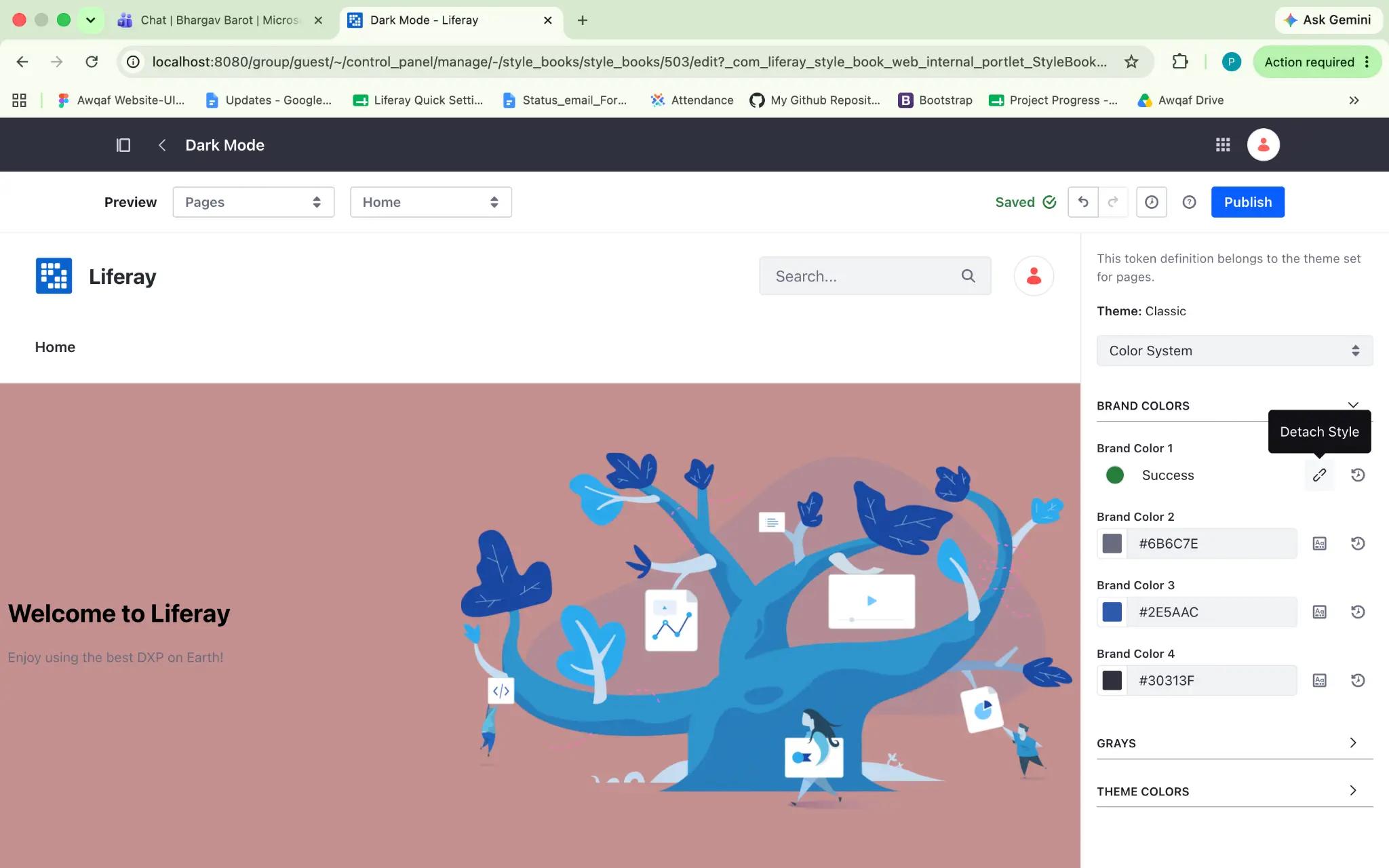Publish the style book
This screenshot has height=868, width=1389.
[x=1248, y=202]
